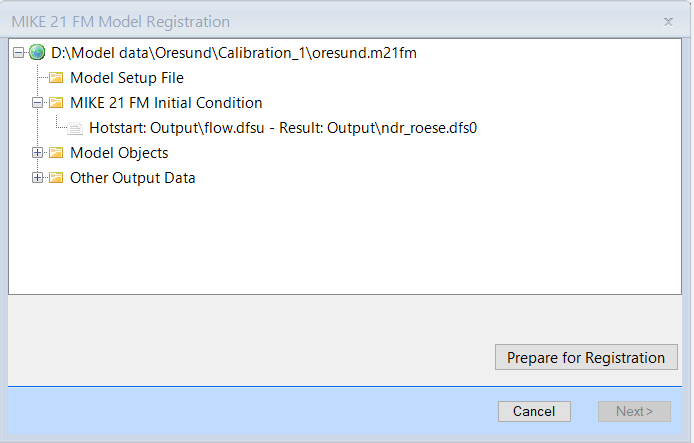
Task: Click the Model Objects folder icon
Action: click(56, 153)
